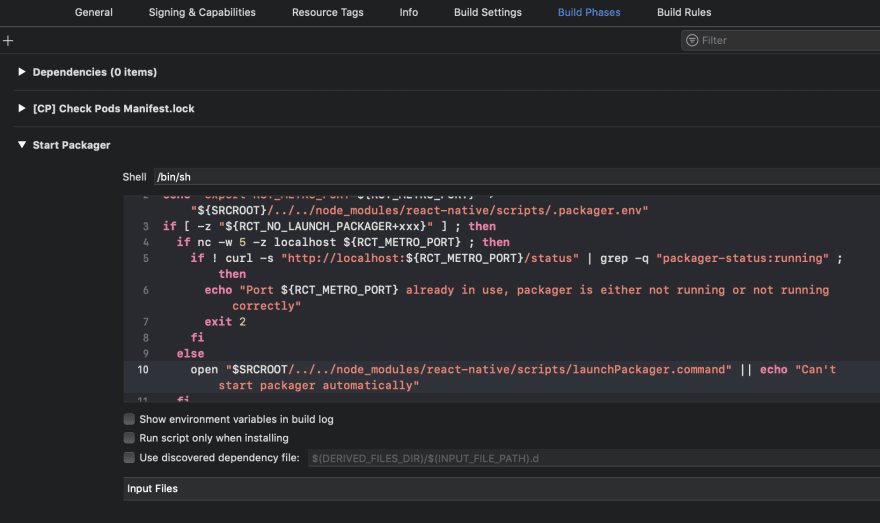880x523 pixels.
Task: Click the Shell label
Action: click(x=134, y=177)
